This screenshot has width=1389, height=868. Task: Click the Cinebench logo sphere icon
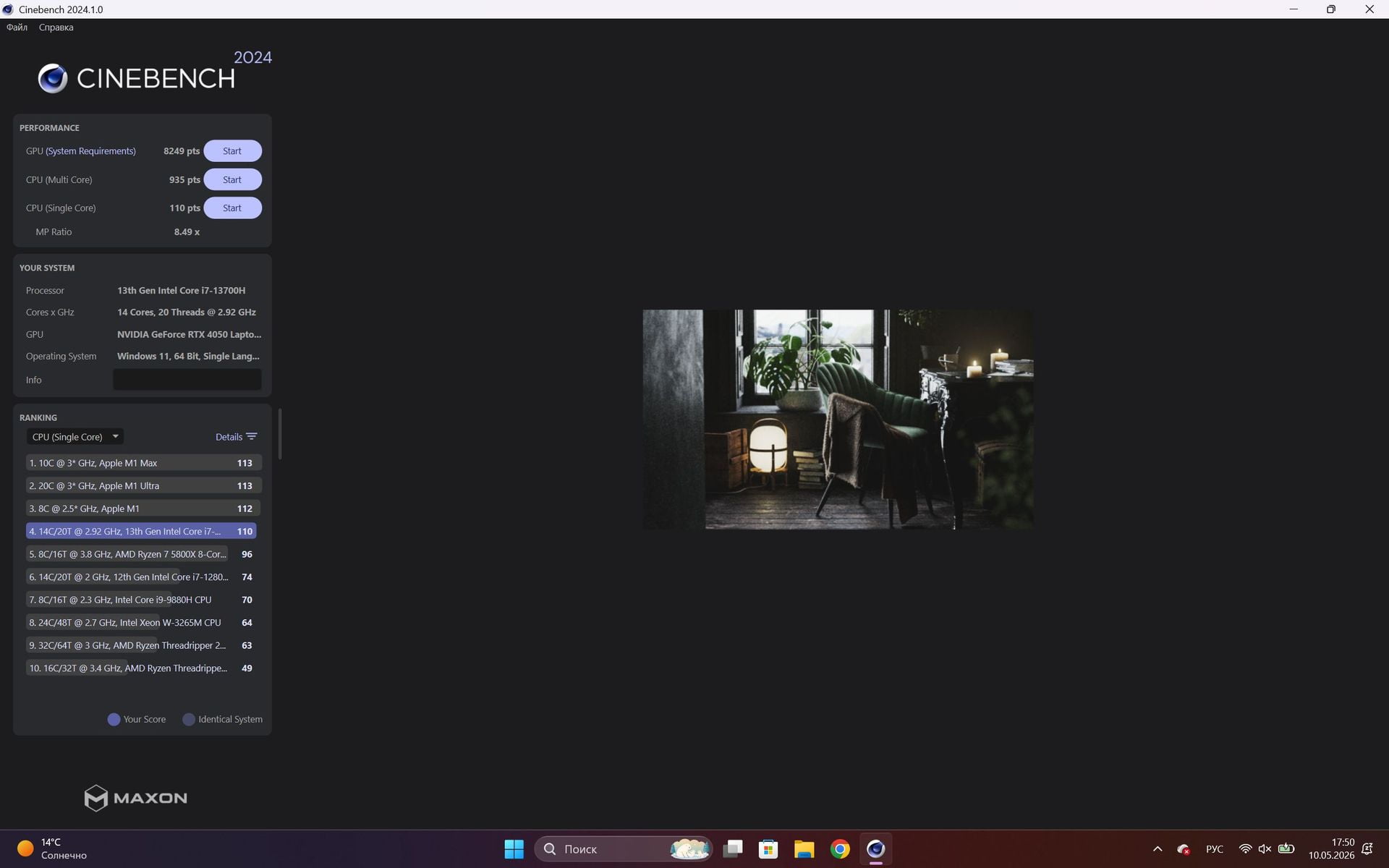coord(53,78)
